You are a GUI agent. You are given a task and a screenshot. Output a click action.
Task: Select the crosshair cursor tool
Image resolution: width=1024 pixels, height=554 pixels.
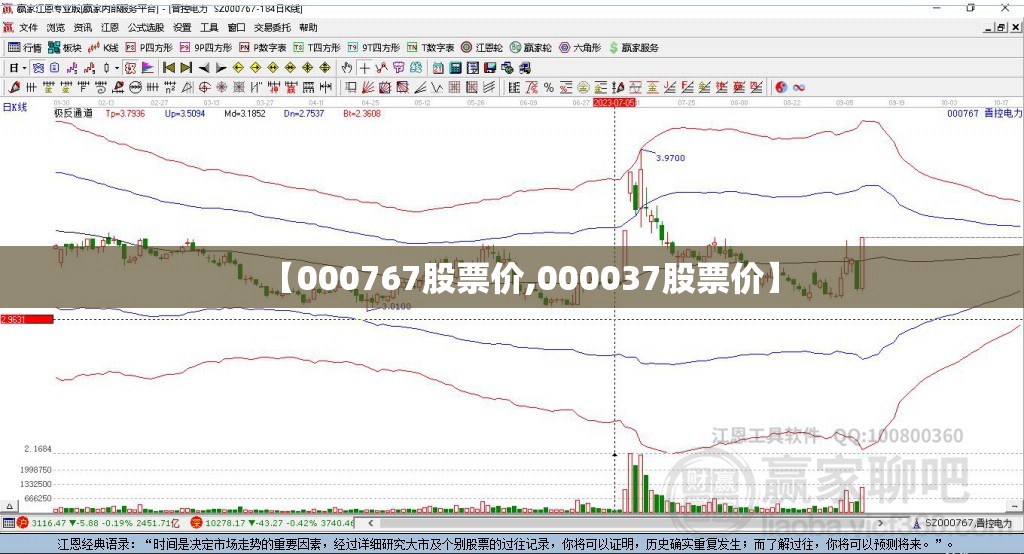click(x=364, y=68)
